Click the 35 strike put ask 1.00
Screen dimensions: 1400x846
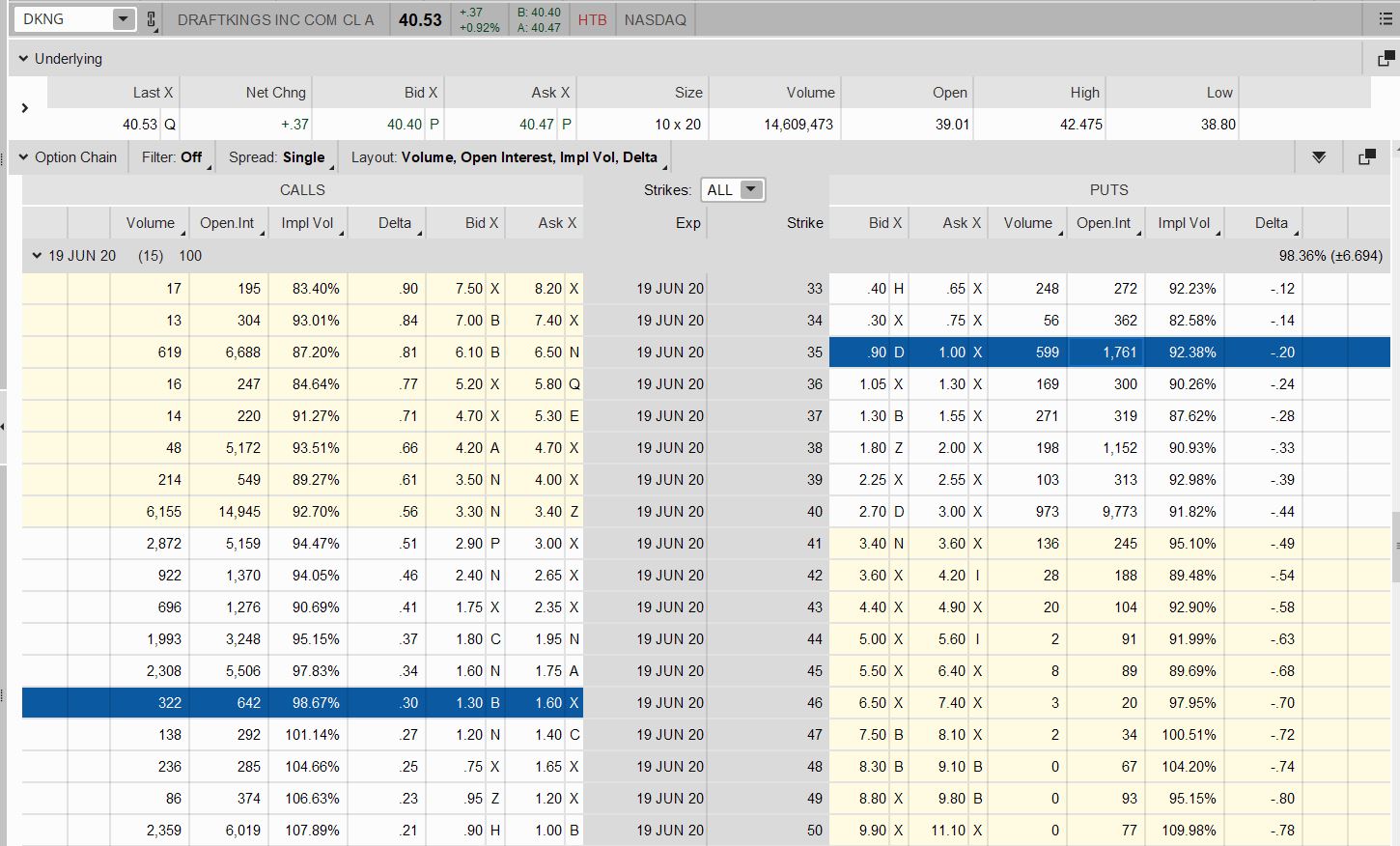pos(951,352)
